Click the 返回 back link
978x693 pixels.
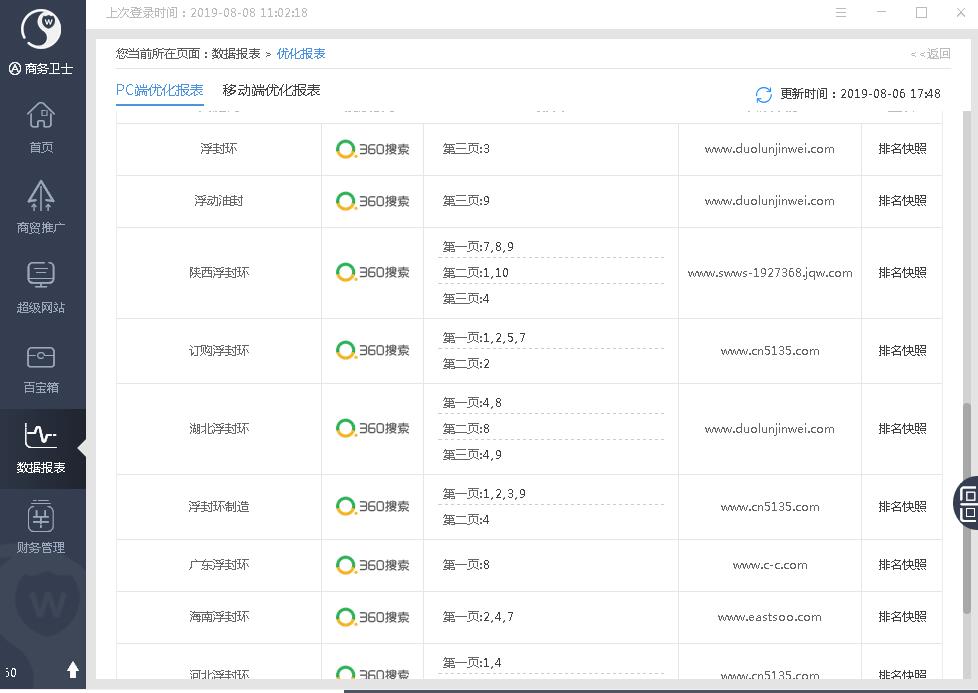point(930,54)
